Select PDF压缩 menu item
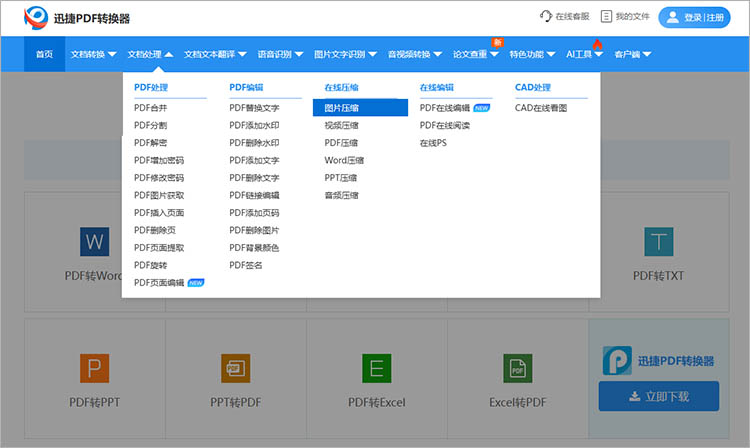The image size is (750, 448). (341, 143)
